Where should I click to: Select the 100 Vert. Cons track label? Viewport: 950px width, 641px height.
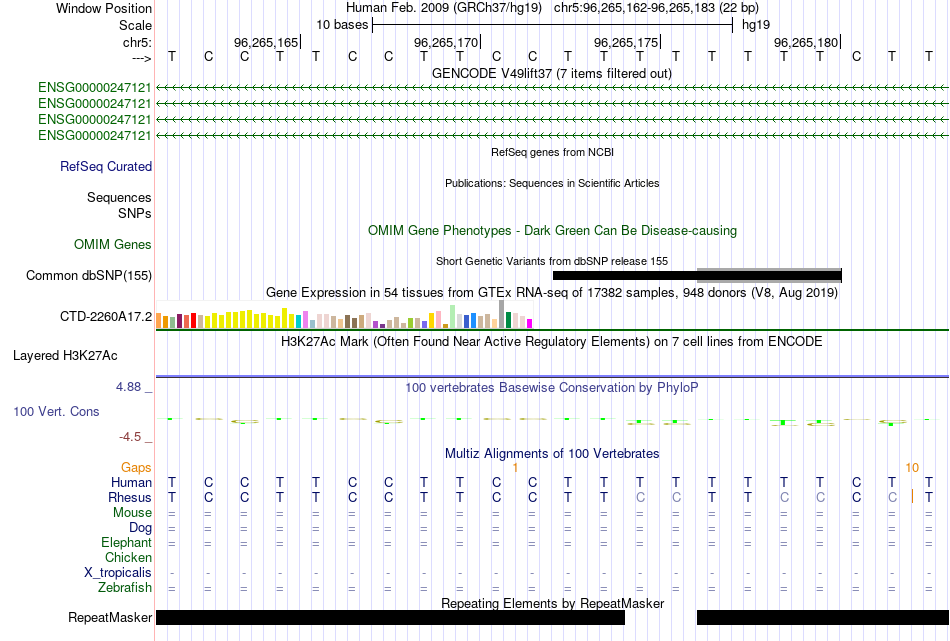point(56,411)
